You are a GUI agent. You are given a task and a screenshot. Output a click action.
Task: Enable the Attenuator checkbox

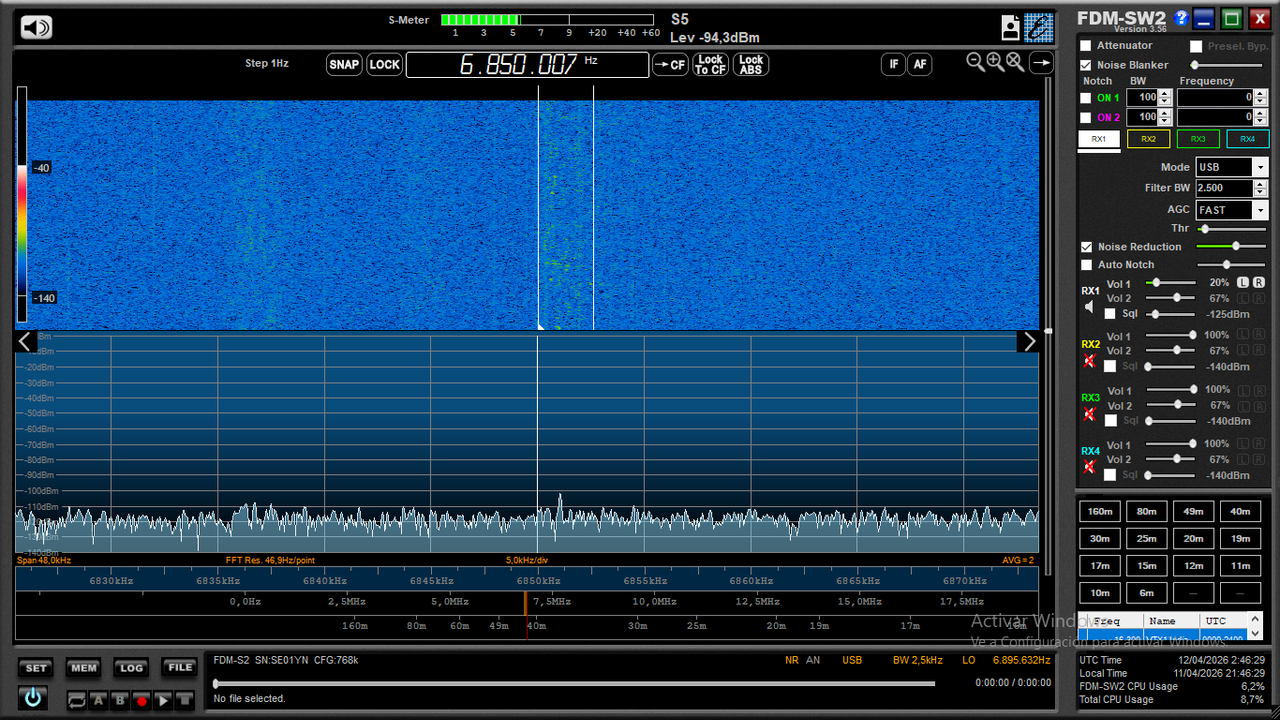(1086, 46)
